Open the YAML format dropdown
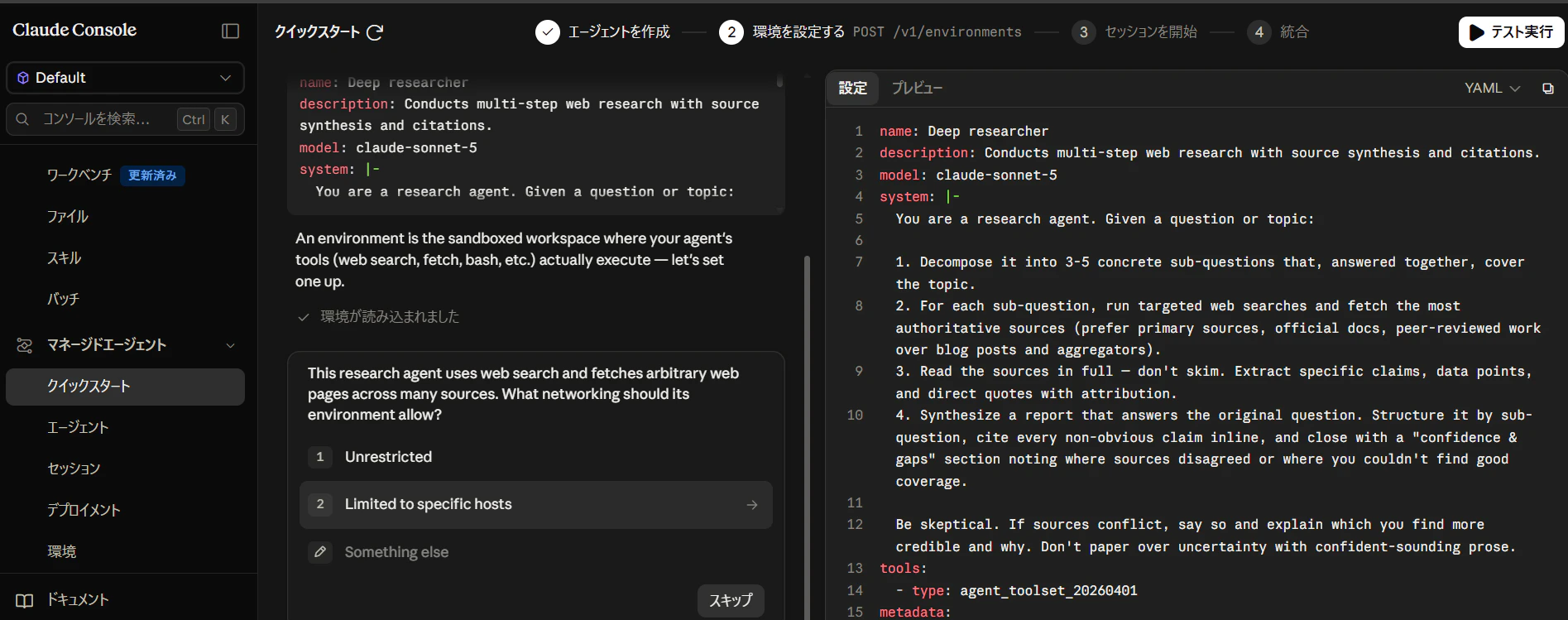This screenshot has height=620, width=1568. coord(1492,89)
